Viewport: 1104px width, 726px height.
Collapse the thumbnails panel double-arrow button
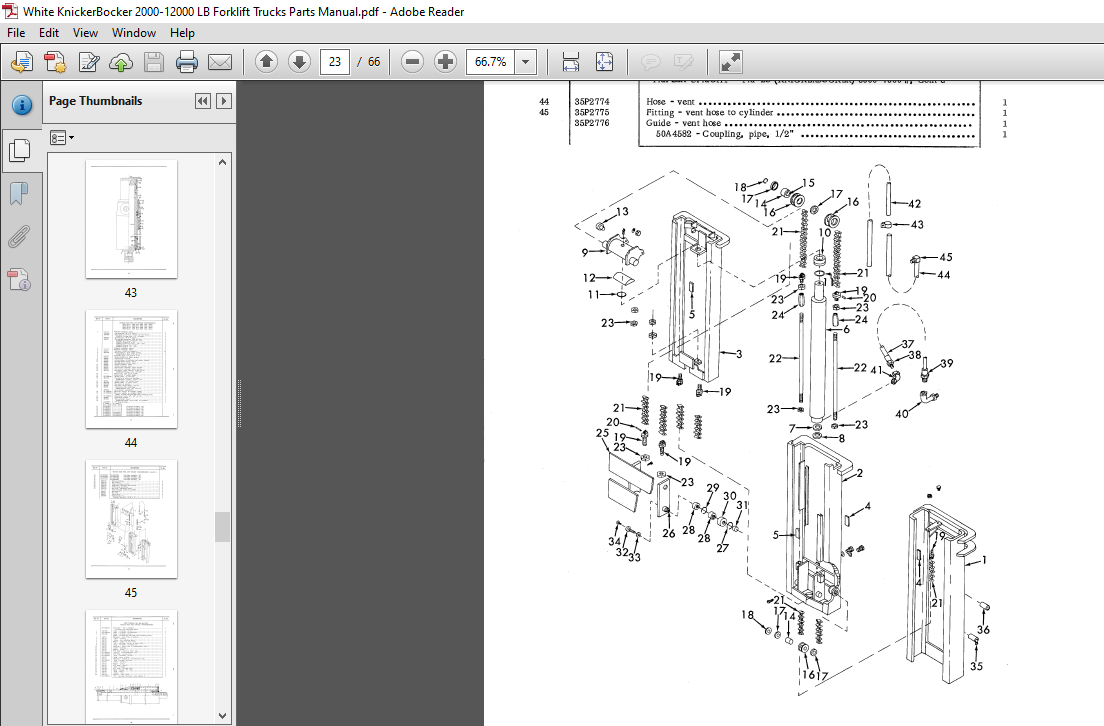point(203,101)
